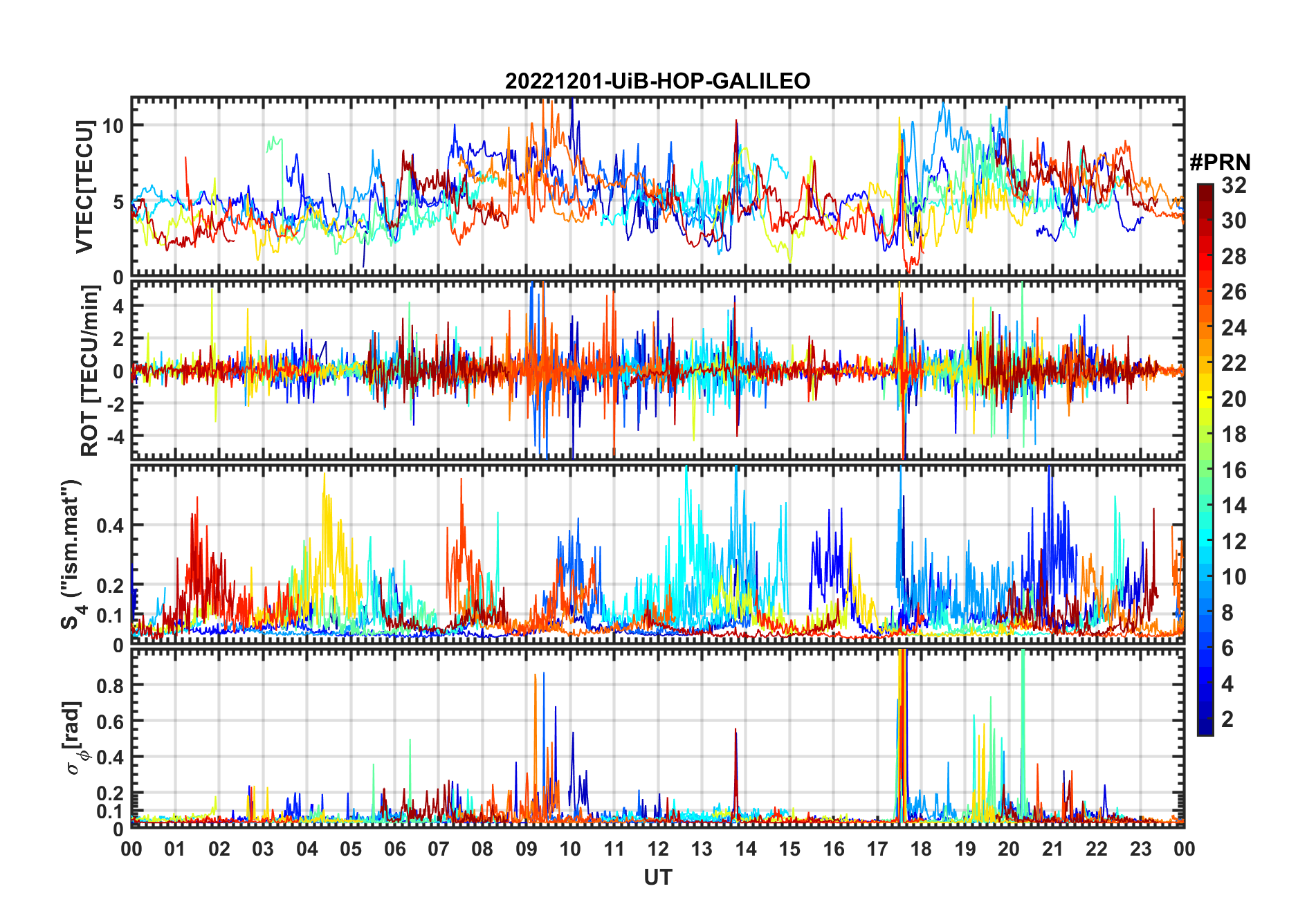Click x-axis tick label 06
Image resolution: width=1316 pixels, height=920 pixels.
coord(395,849)
